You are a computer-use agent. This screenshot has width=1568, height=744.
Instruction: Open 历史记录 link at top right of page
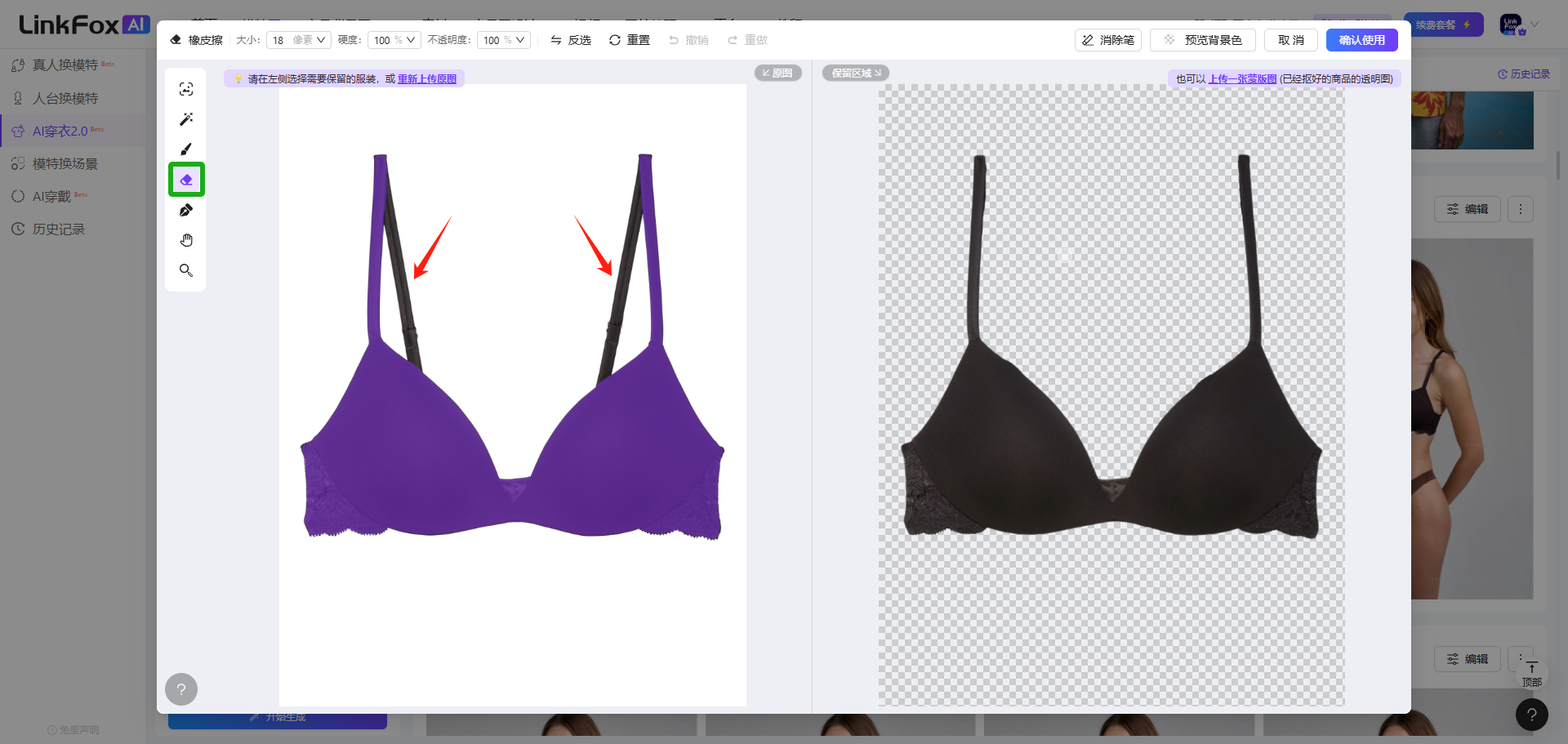tap(1524, 74)
